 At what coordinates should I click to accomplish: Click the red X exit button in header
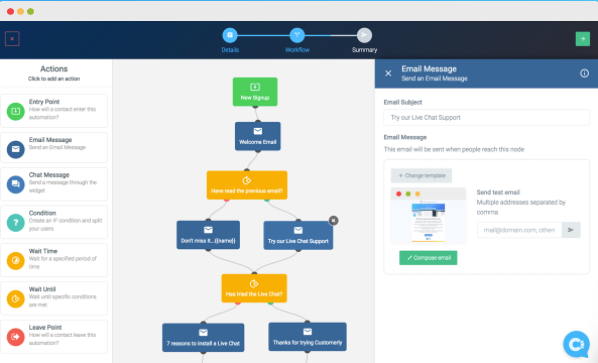click(x=12, y=39)
